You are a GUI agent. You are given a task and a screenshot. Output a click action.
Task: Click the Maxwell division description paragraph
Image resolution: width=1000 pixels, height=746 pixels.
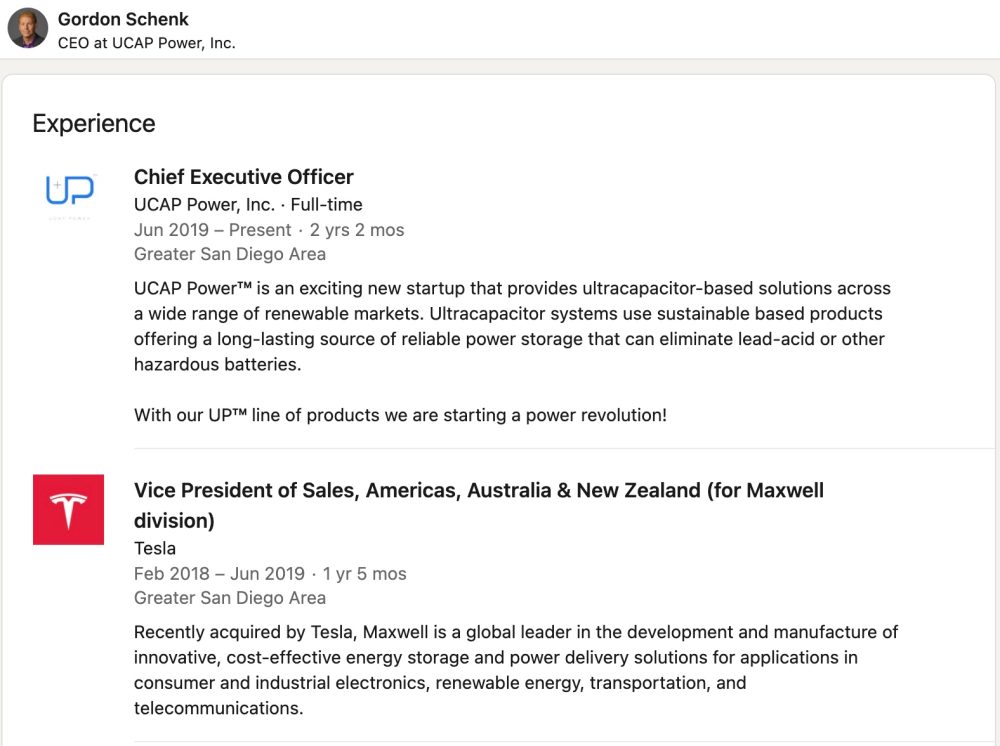point(515,670)
